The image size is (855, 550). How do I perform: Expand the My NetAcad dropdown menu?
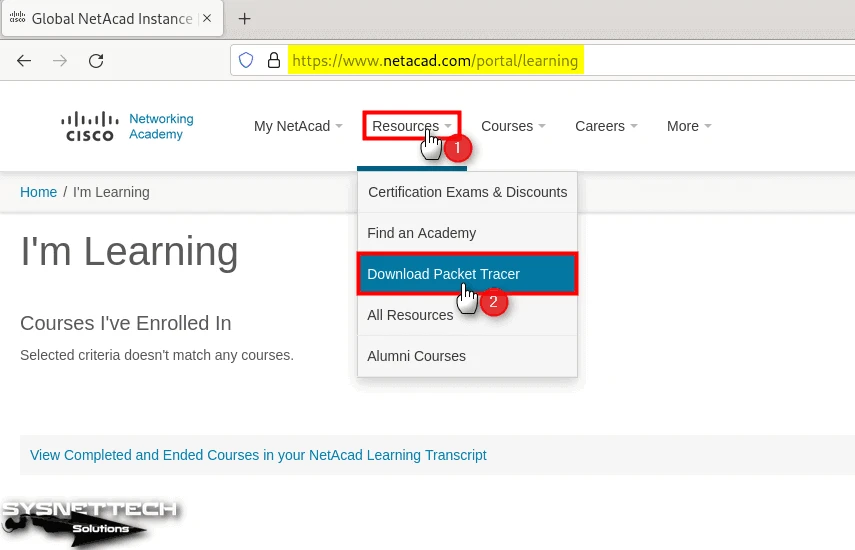point(297,126)
